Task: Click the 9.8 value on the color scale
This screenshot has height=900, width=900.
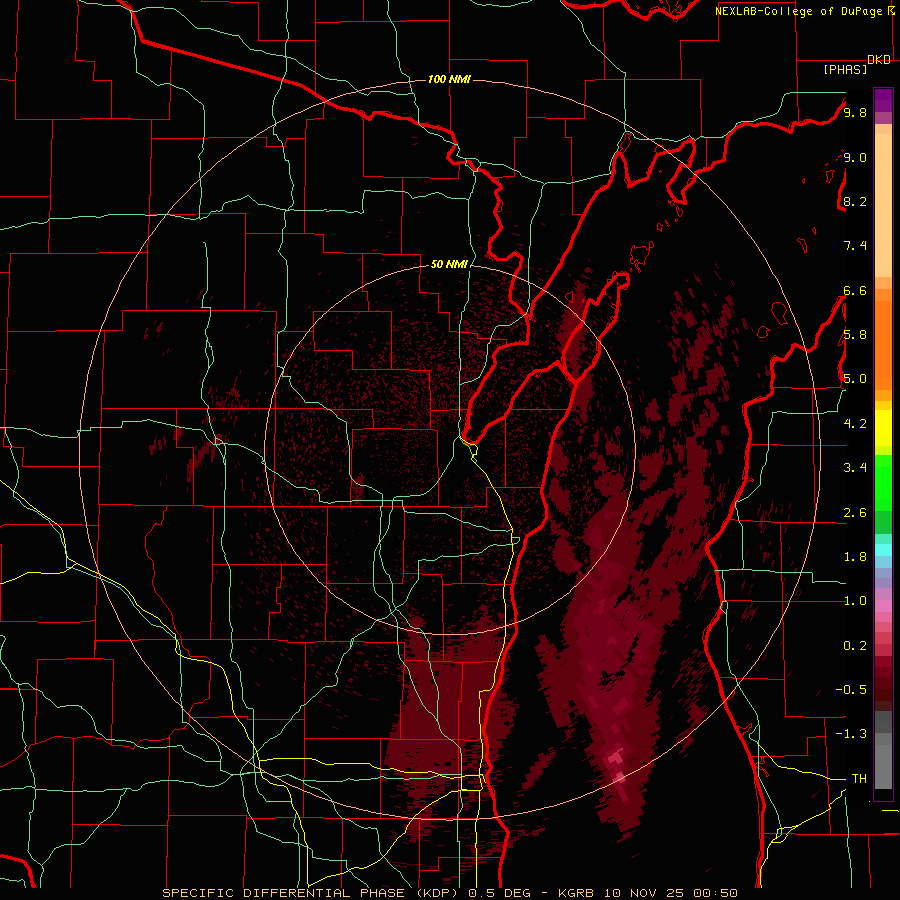Action: tap(855, 112)
